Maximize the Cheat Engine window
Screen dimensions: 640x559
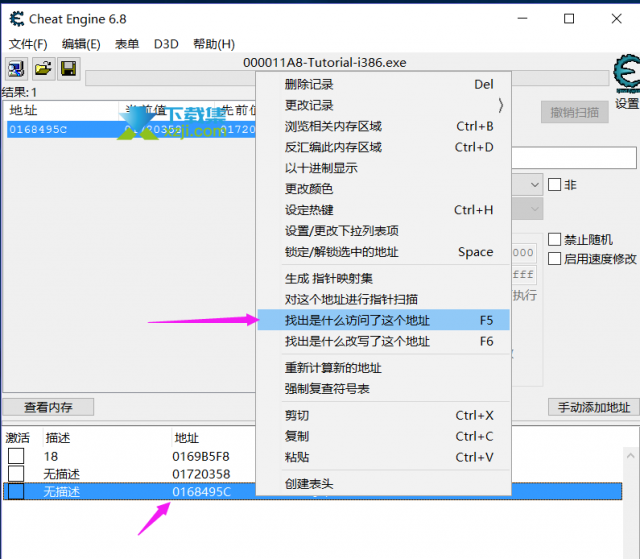tap(569, 19)
